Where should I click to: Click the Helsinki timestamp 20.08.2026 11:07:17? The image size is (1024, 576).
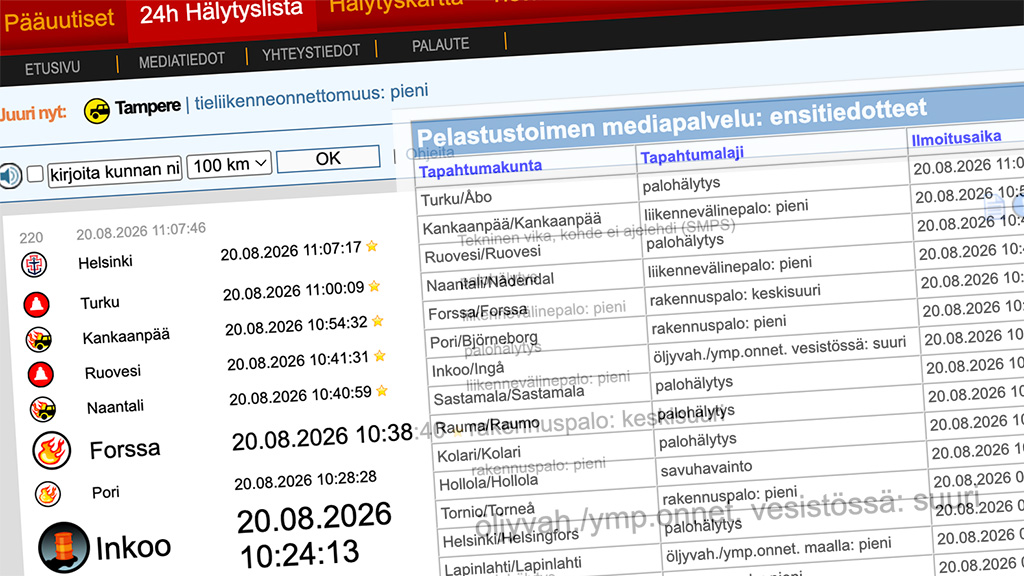pyautogui.click(x=291, y=251)
